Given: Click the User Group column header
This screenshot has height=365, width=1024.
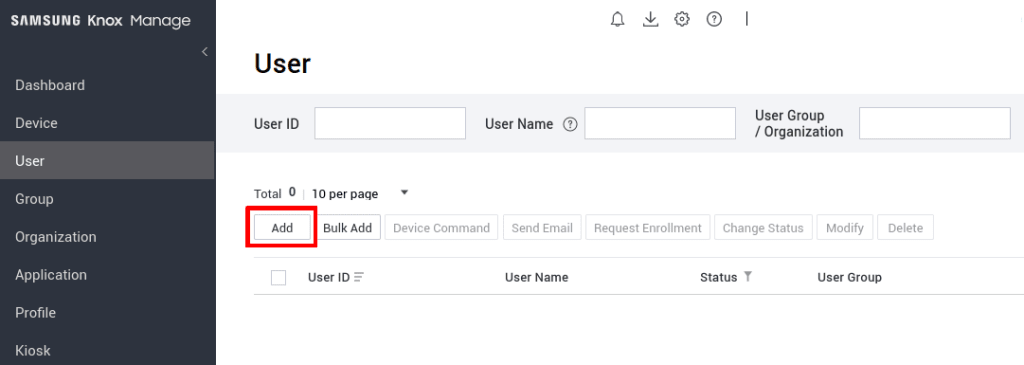Looking at the screenshot, I should click(850, 278).
